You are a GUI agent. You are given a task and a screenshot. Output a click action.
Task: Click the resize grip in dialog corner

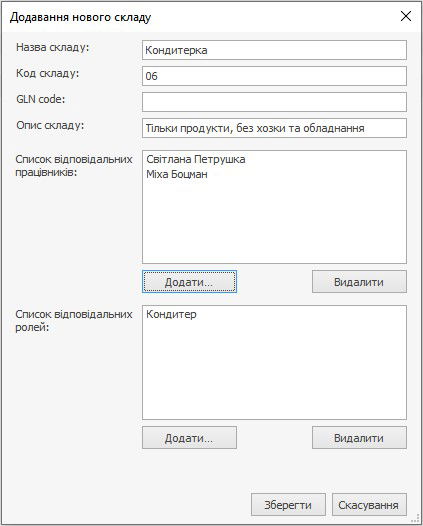tap(416, 519)
